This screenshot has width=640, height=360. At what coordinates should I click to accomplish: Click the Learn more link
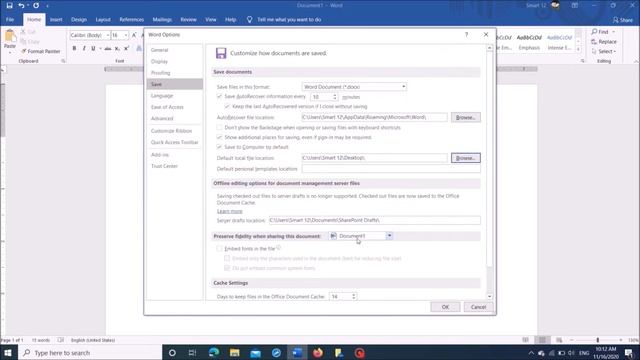click(x=230, y=211)
